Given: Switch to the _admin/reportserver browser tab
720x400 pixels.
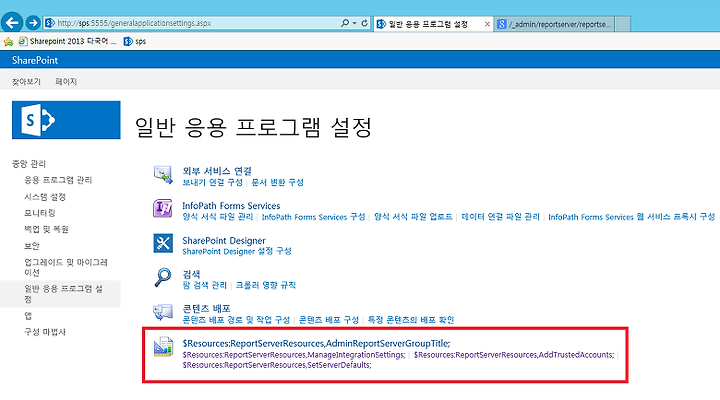Looking at the screenshot, I should [x=554, y=24].
